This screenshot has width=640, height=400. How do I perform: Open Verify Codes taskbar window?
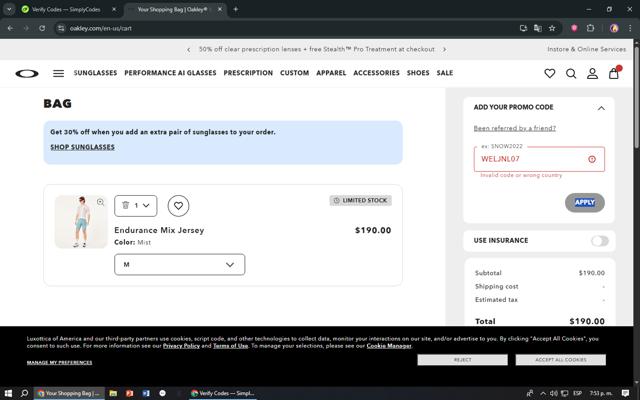223,393
